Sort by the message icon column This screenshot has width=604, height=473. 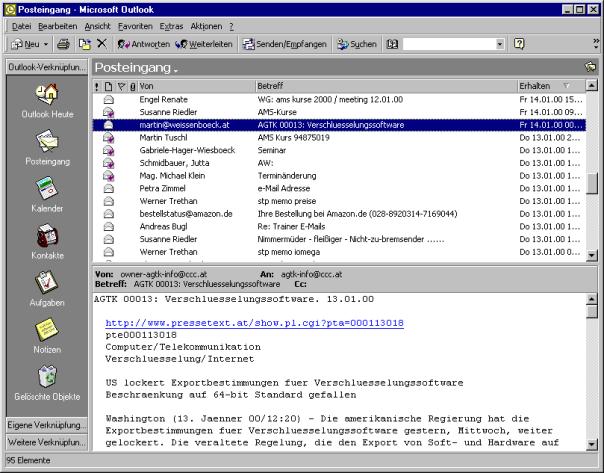(x=109, y=86)
